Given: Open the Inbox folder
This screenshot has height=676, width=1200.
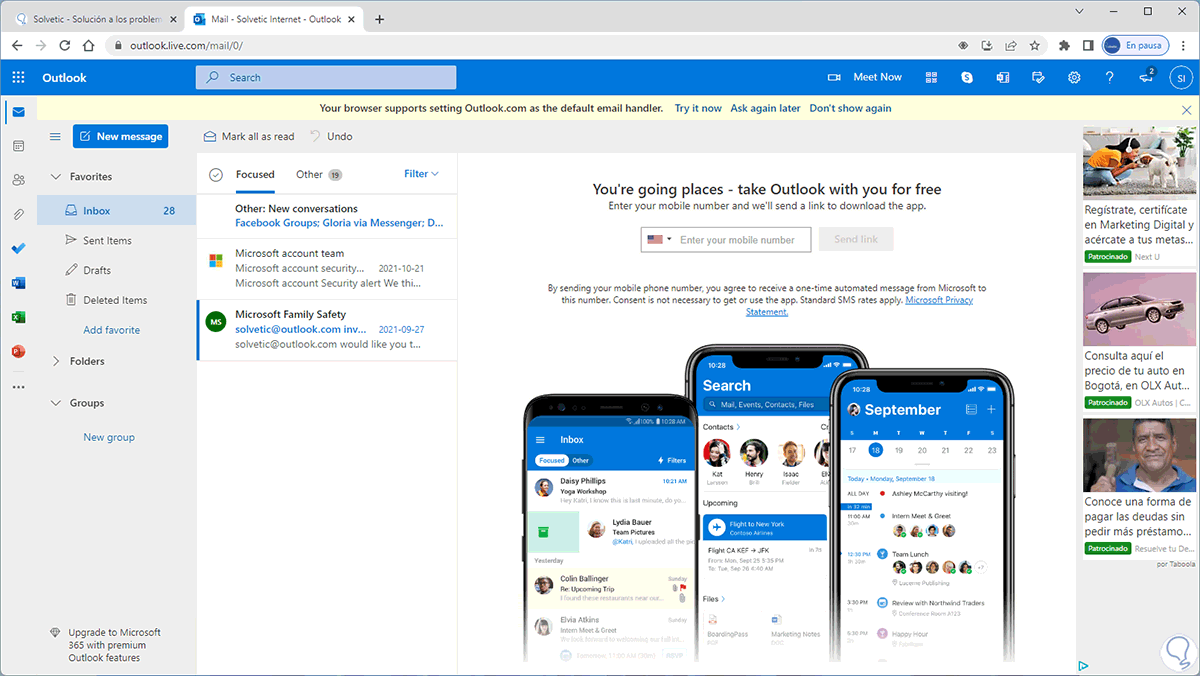Looking at the screenshot, I should [117, 211].
